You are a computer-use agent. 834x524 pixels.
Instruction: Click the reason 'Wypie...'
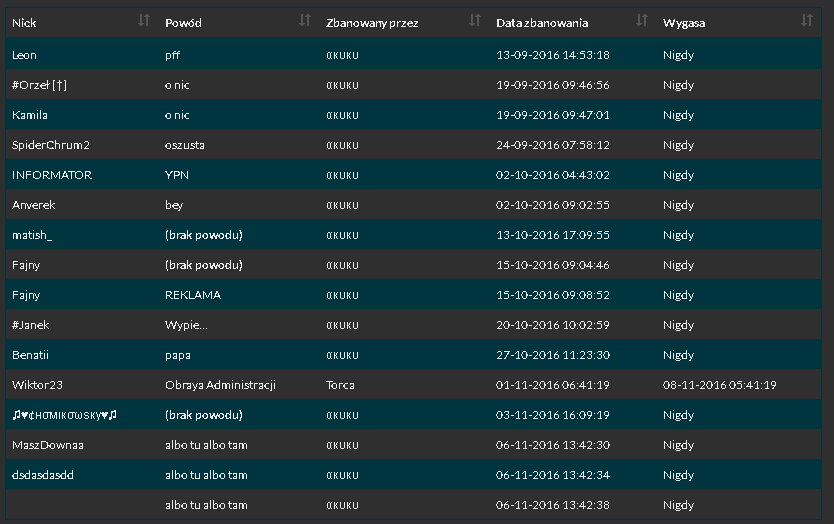tap(186, 325)
